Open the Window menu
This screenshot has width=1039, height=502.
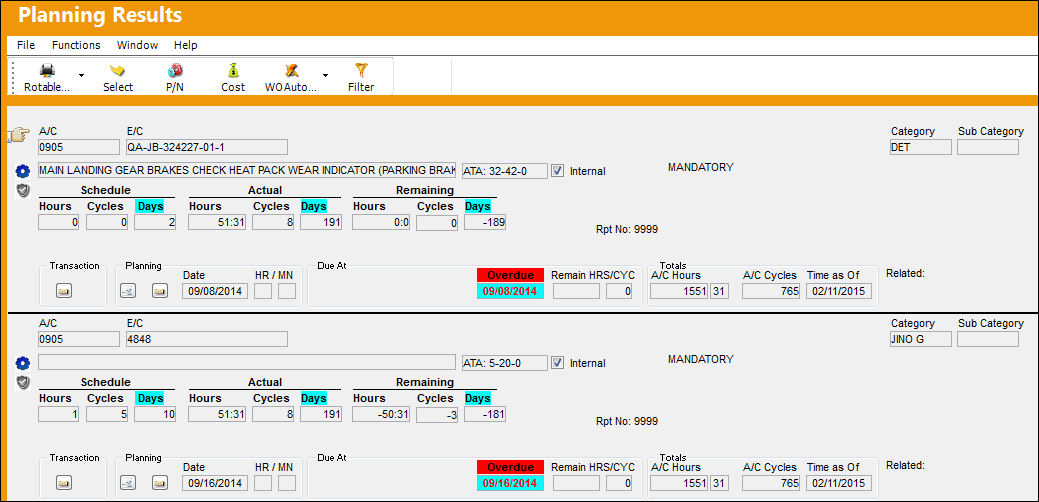(x=137, y=45)
